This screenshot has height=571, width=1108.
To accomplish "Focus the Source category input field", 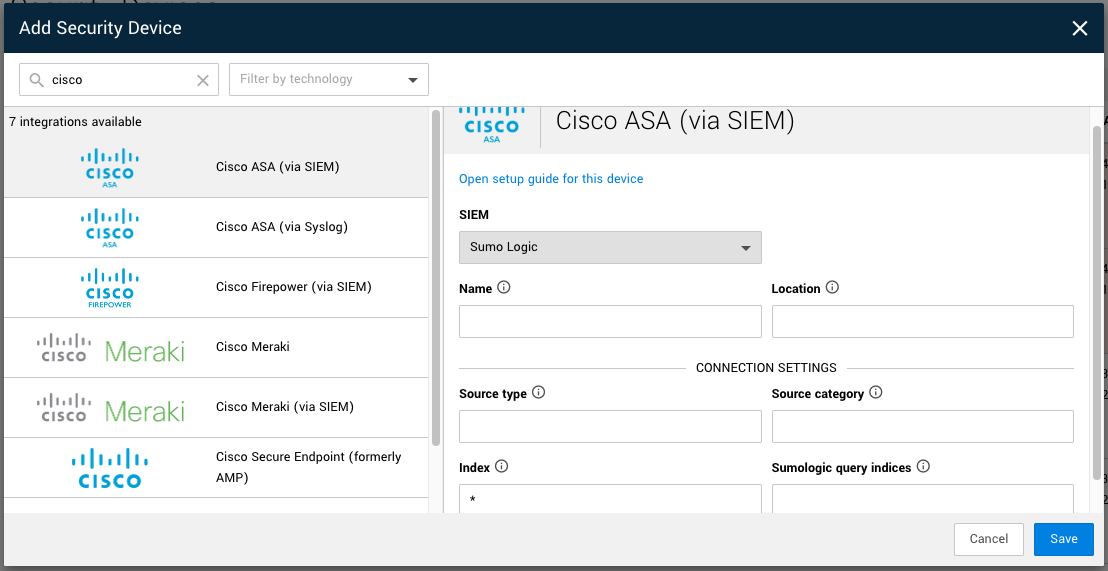I will point(923,426).
